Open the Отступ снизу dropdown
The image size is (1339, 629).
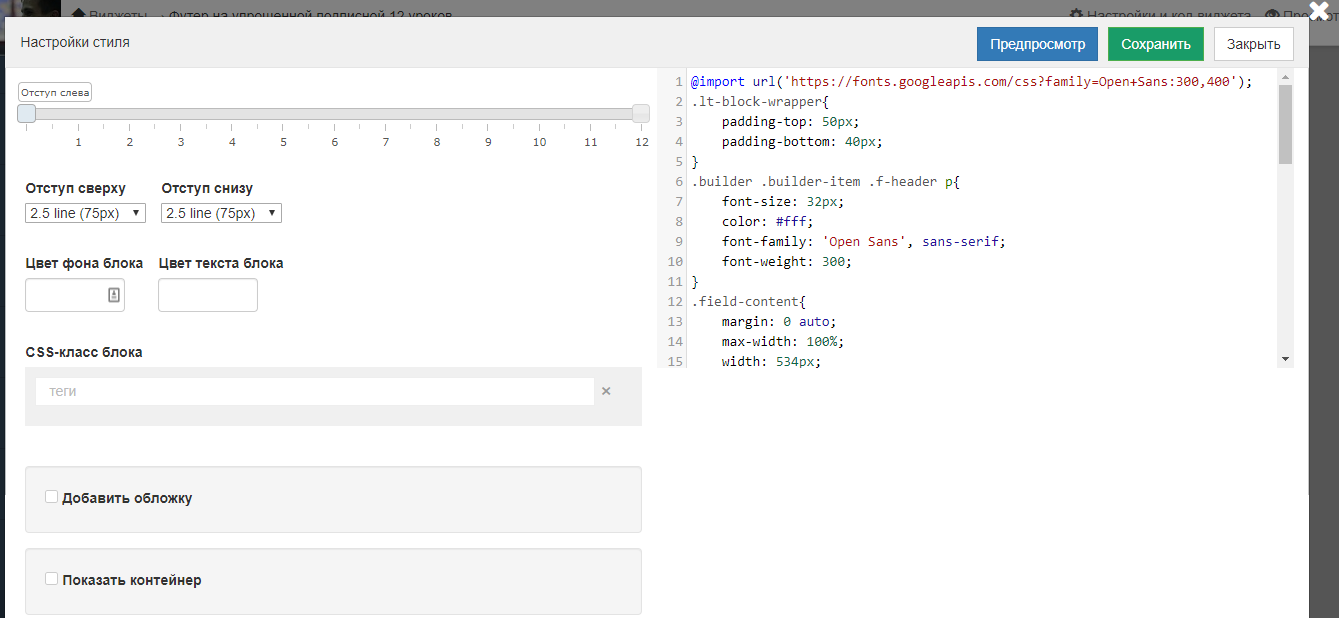pyautogui.click(x=221, y=213)
